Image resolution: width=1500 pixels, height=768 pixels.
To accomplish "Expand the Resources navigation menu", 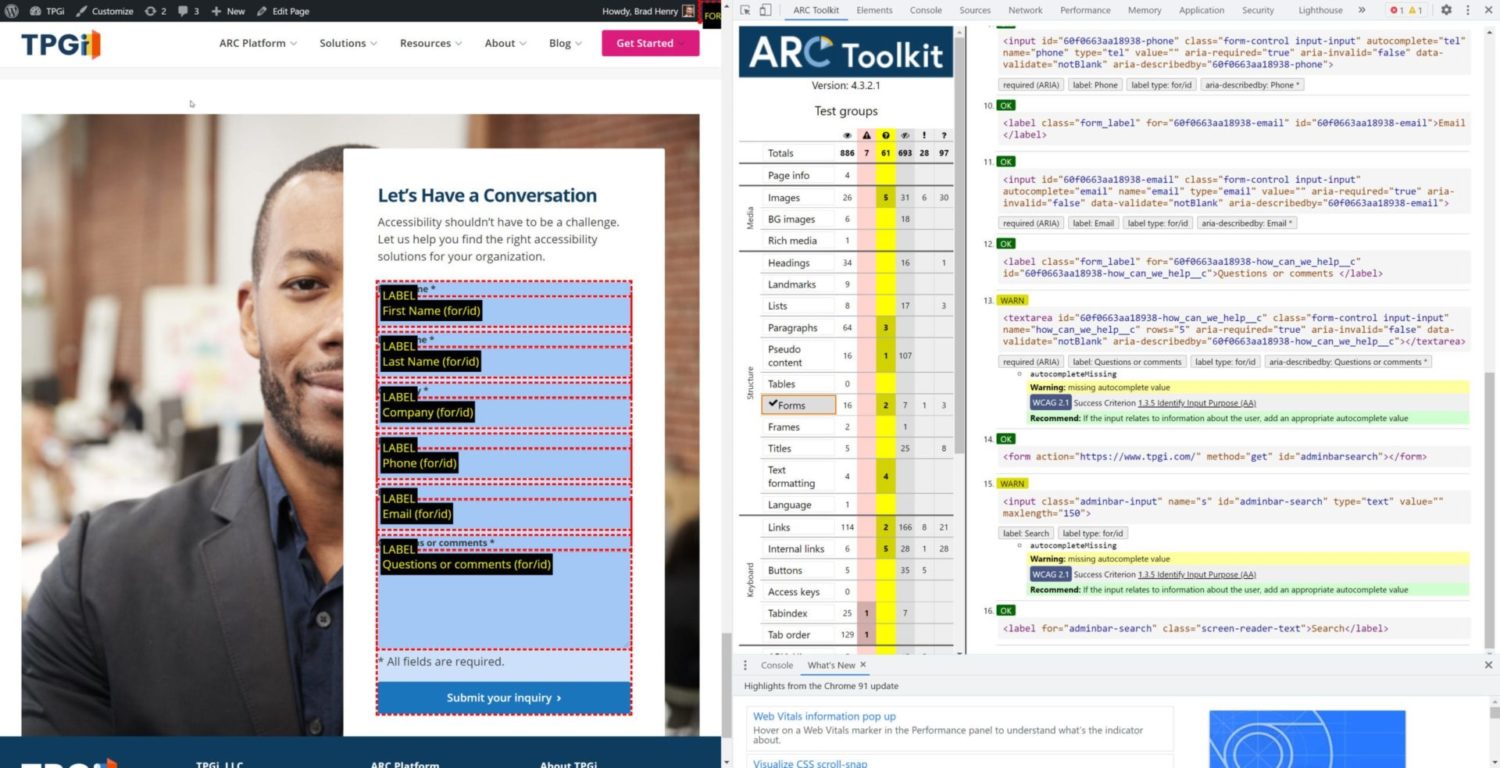I will click(431, 43).
